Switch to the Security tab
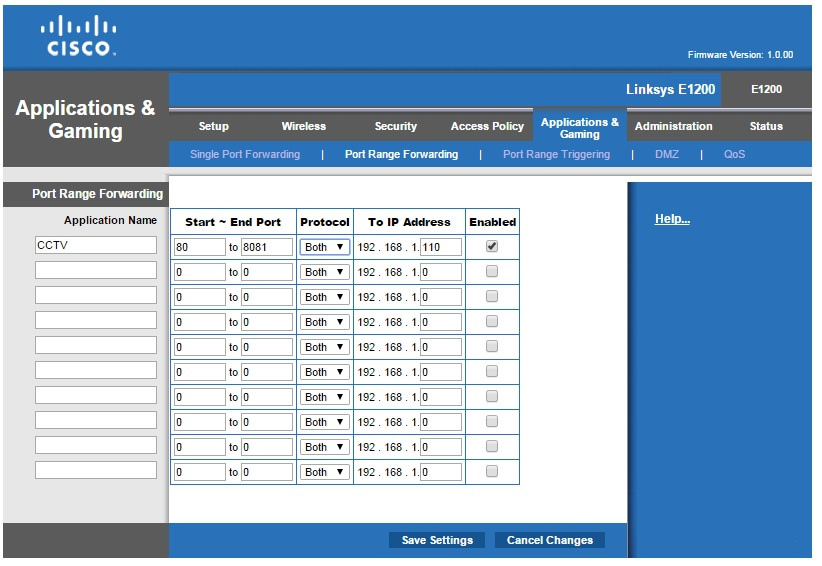Screen dimensions: 822x566 coord(396,126)
